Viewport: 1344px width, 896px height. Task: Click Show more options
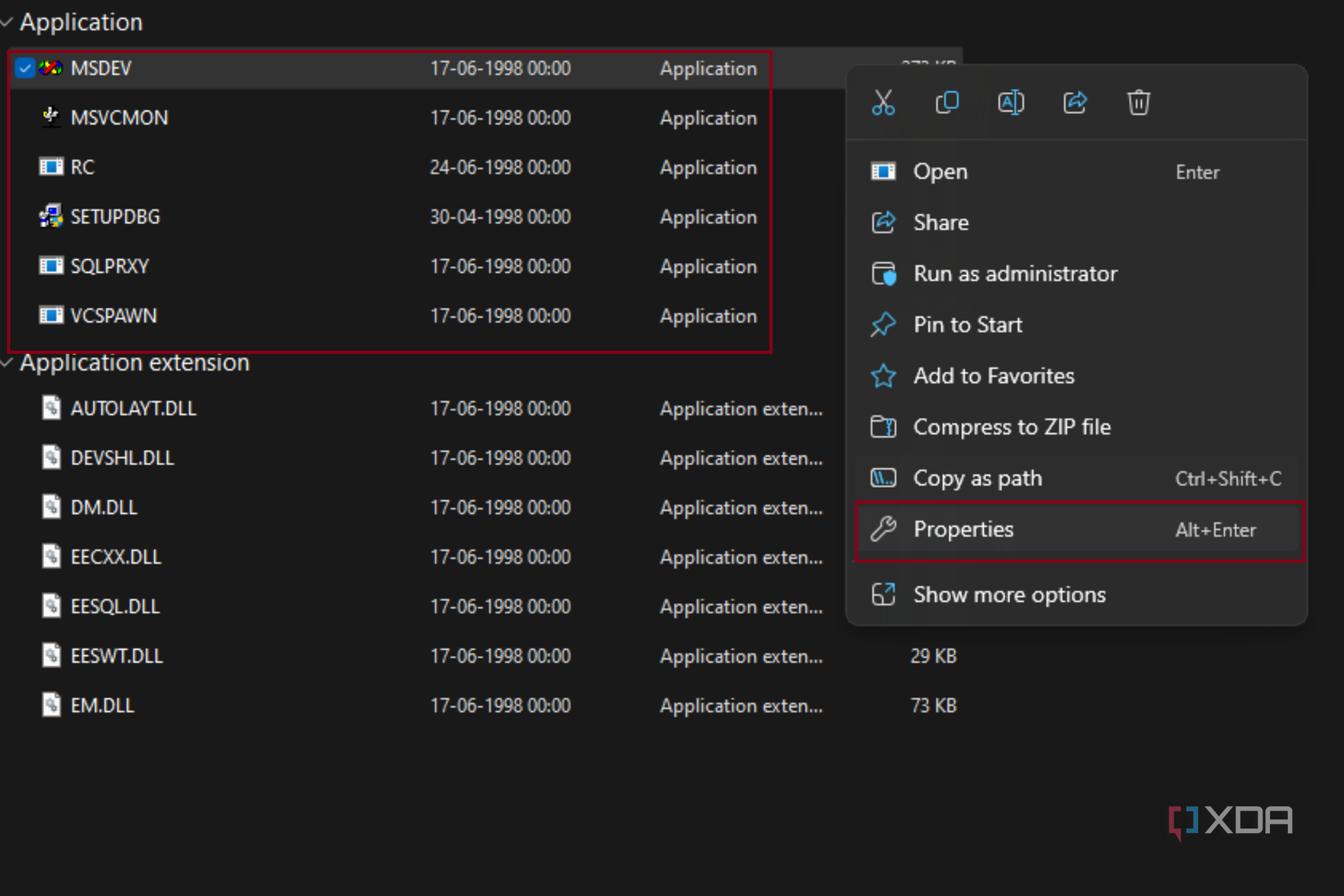pyautogui.click(x=1077, y=595)
